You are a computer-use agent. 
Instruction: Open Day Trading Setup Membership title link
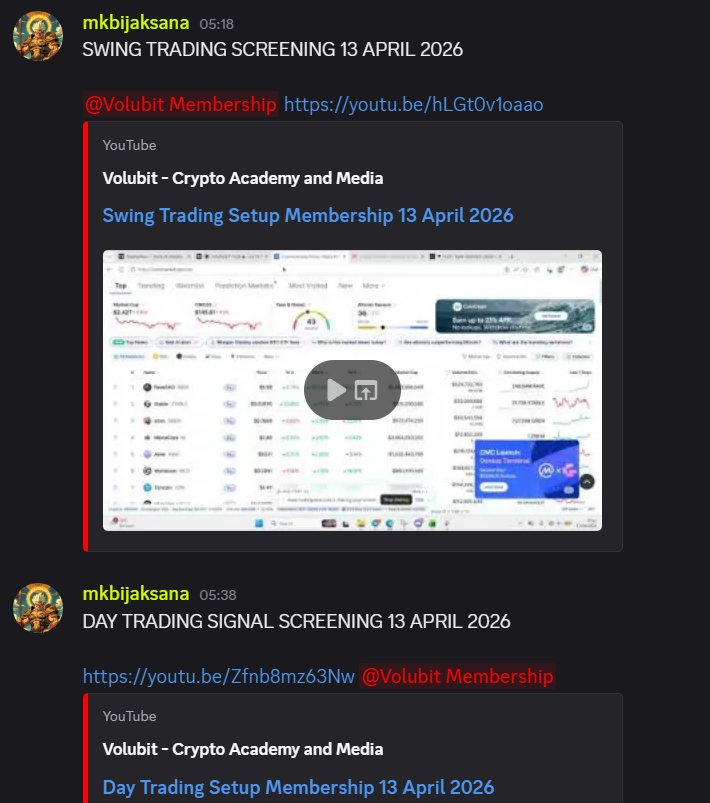(x=298, y=787)
